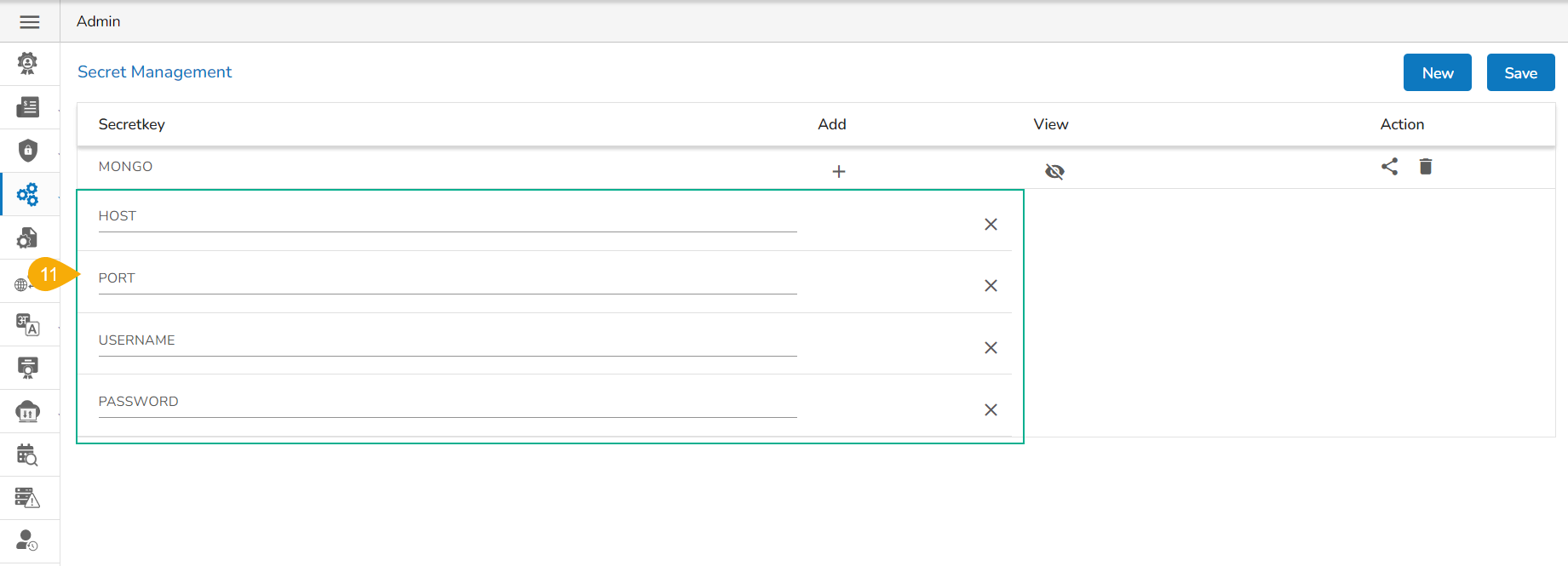Open the hamburger navigation menu
The width and height of the screenshot is (1568, 566).
pos(30,22)
